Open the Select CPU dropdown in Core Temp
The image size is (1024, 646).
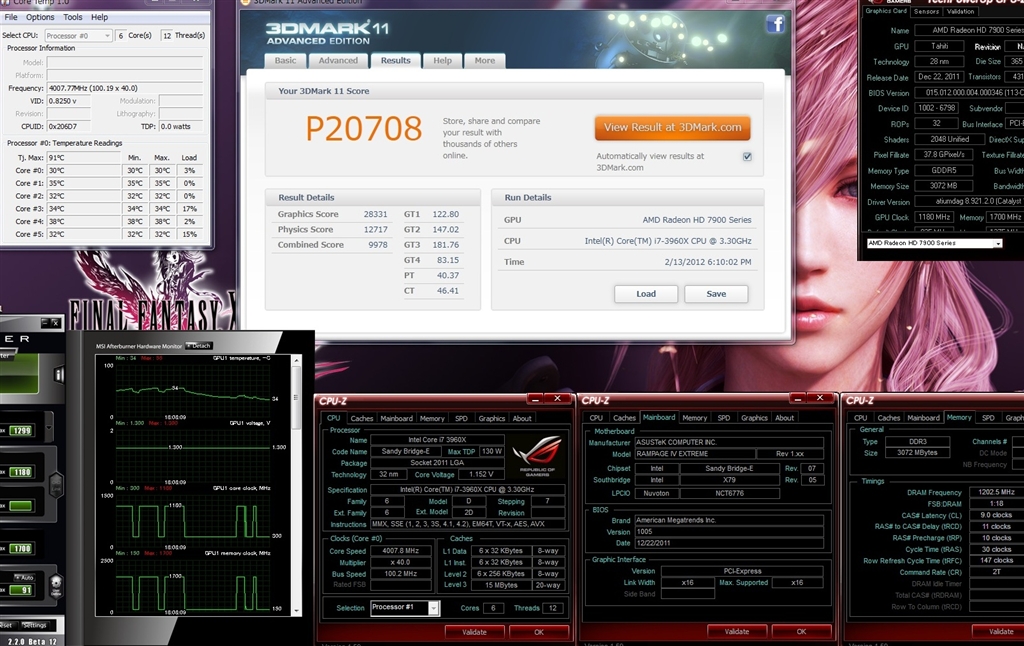click(78, 35)
